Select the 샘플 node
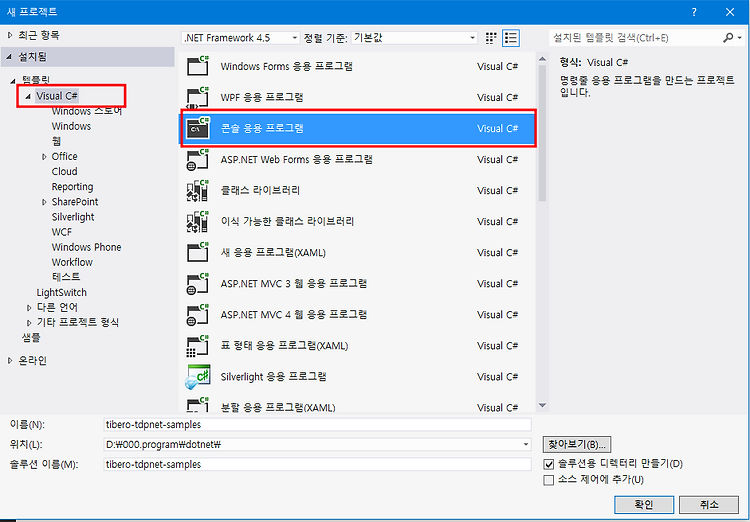750x522 pixels. click(x=31, y=337)
